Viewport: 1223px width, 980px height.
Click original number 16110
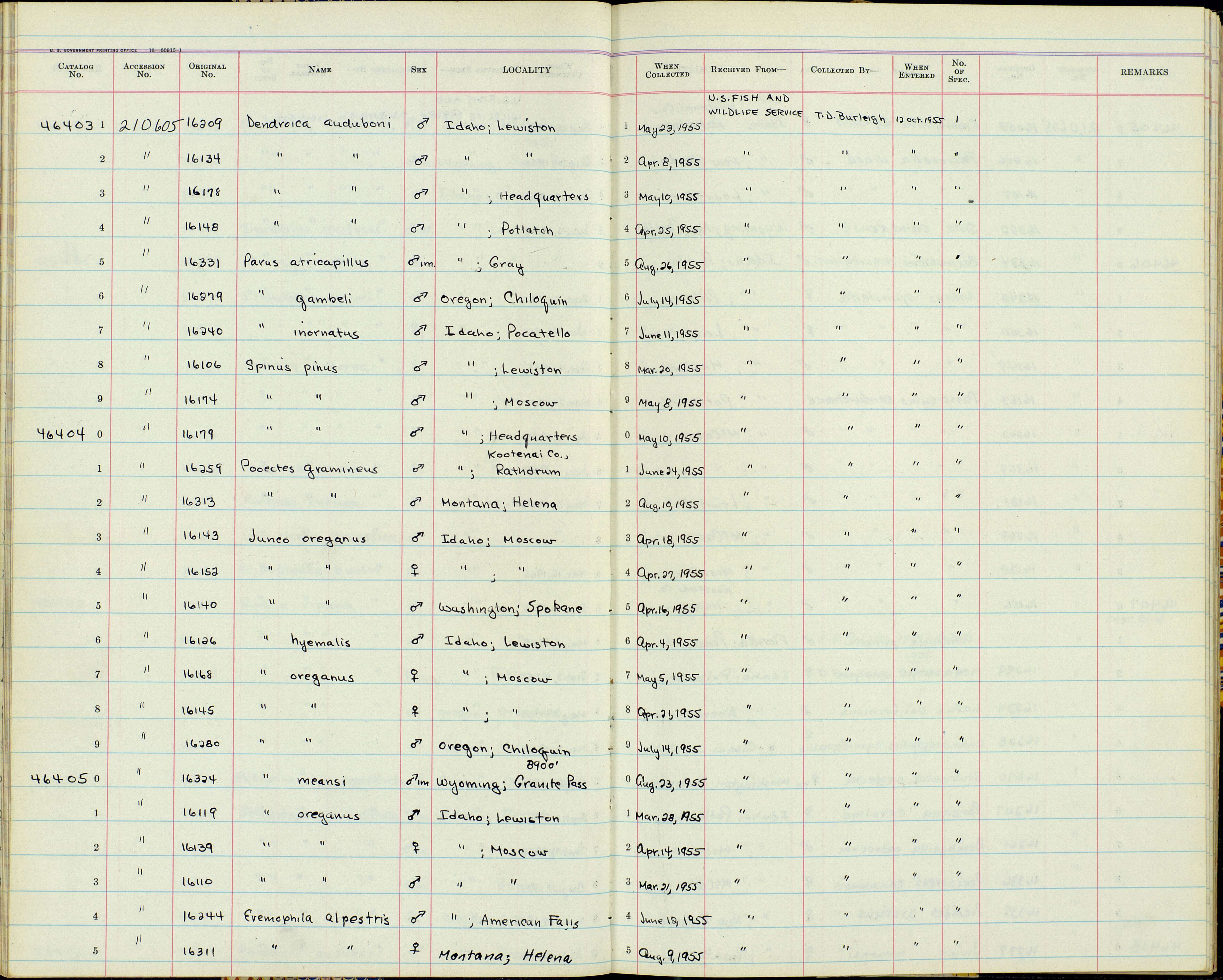coord(197,881)
